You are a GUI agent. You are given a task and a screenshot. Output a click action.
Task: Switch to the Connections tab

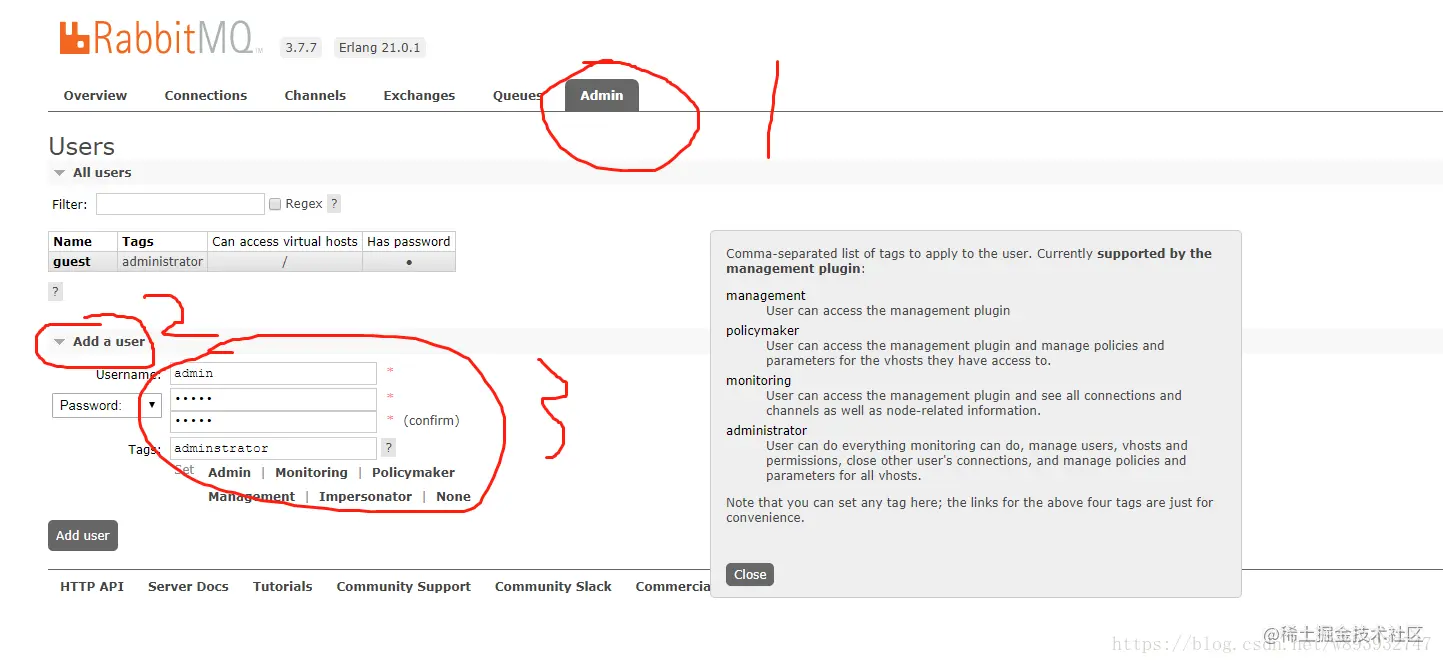click(206, 96)
